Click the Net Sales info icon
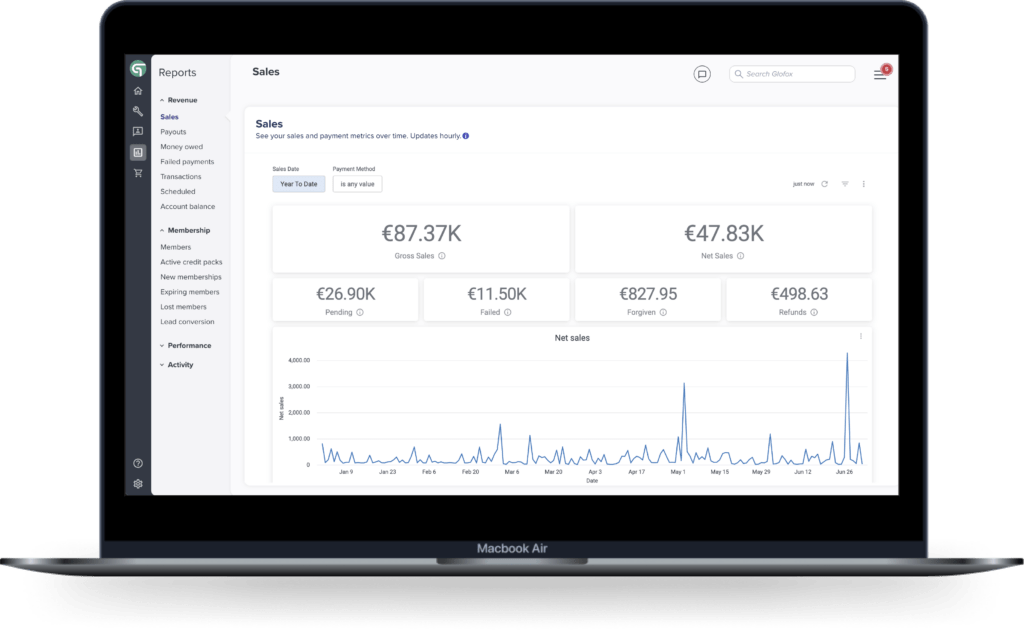The width and height of the screenshot is (1024, 631). (741, 256)
